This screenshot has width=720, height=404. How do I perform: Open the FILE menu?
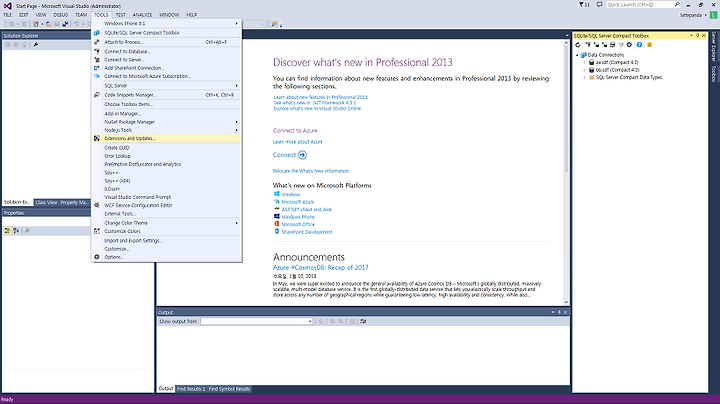tap(8, 15)
